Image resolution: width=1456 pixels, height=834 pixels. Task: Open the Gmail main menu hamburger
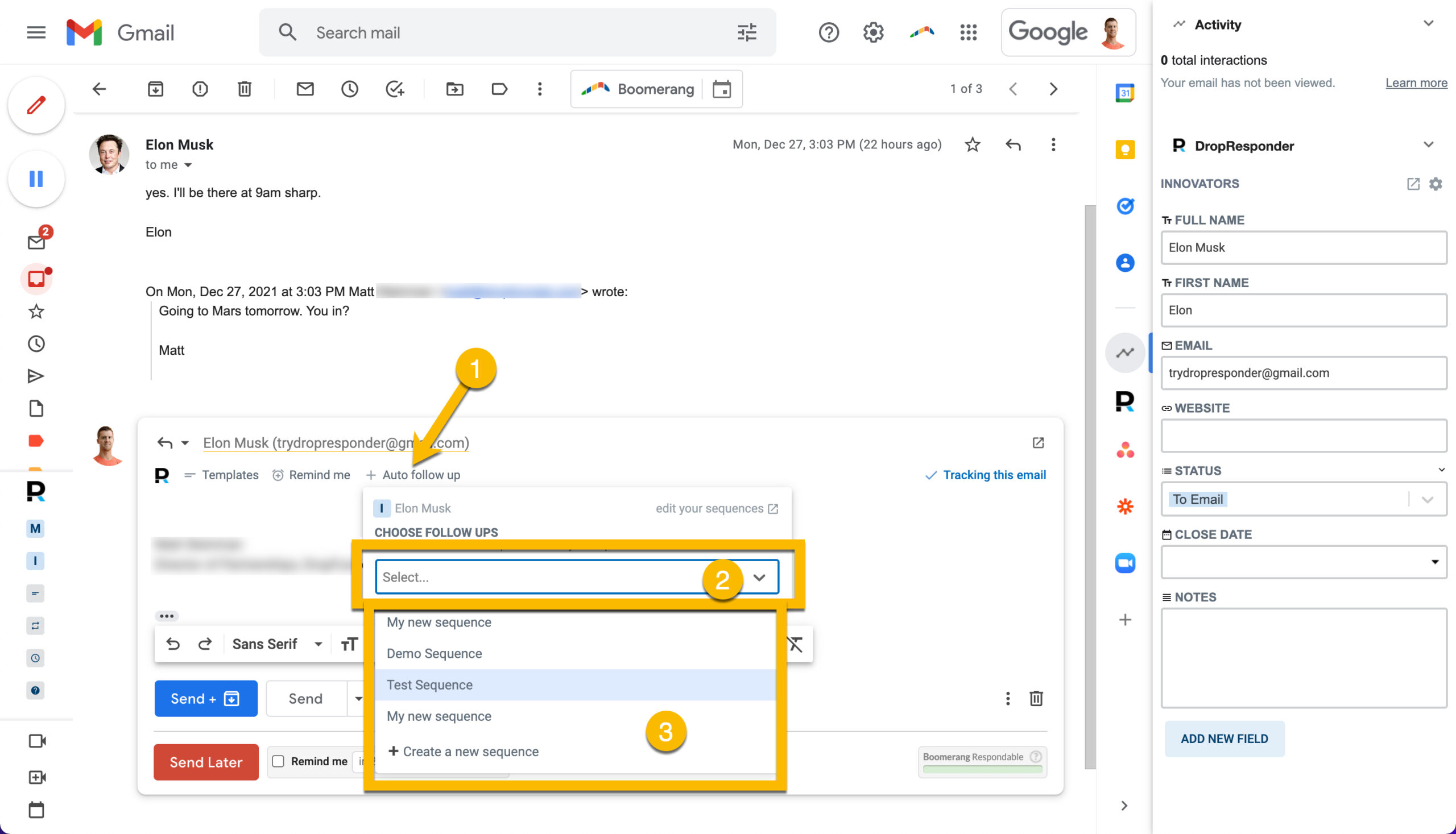pos(36,32)
